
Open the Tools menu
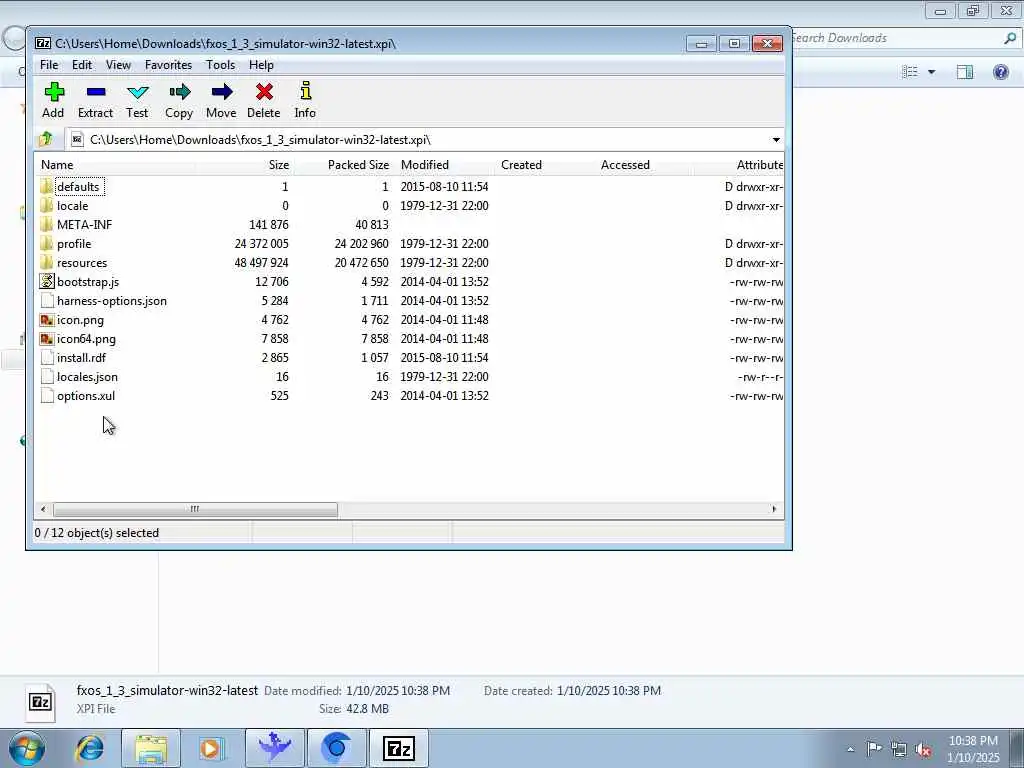(x=220, y=65)
